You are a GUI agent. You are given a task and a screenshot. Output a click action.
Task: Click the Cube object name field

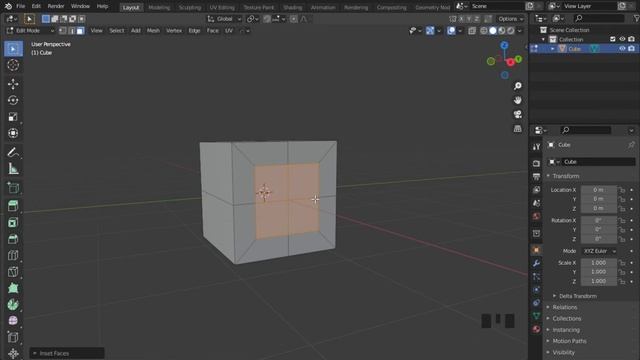pos(598,162)
